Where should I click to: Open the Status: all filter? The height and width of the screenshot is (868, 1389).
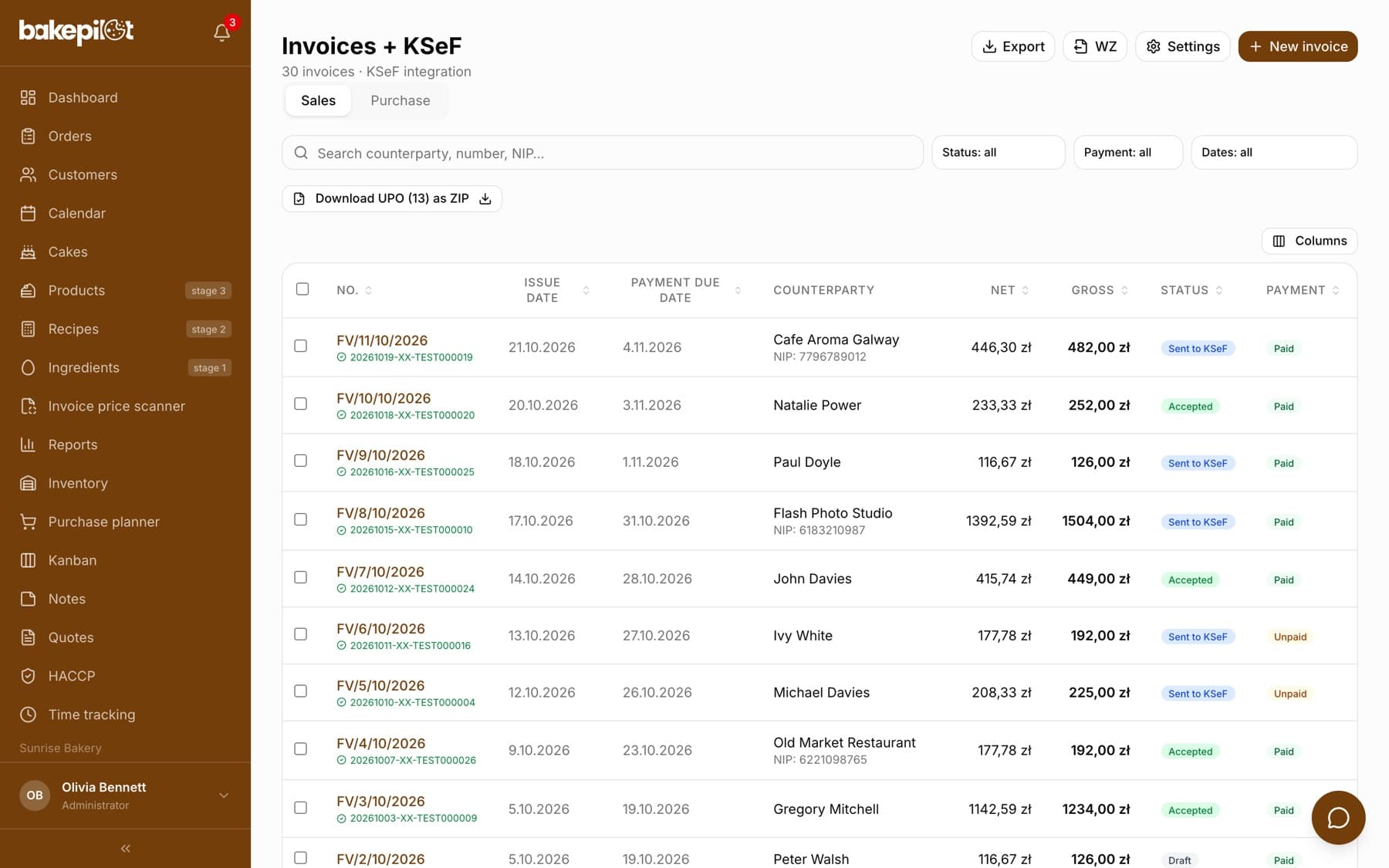tap(999, 153)
